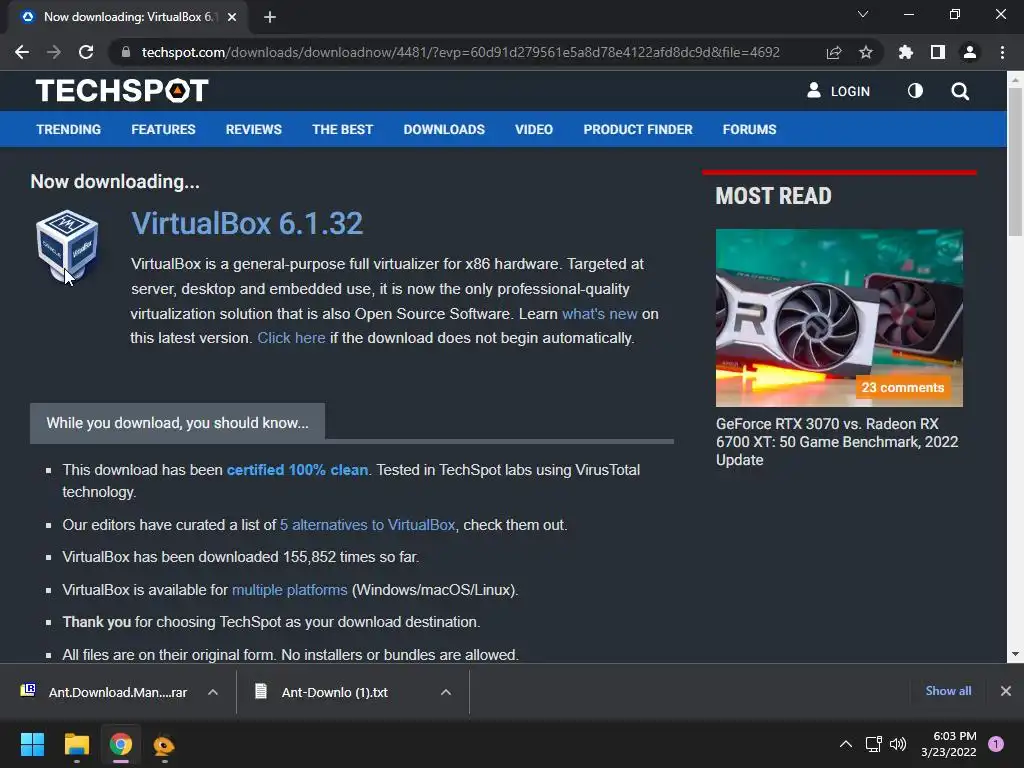Open the TechSpot search icon
The image size is (1024, 768).
pos(960,91)
